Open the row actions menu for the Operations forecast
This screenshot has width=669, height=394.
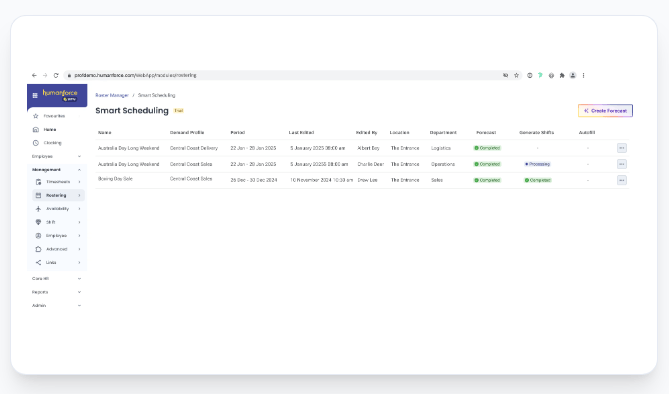click(x=622, y=164)
